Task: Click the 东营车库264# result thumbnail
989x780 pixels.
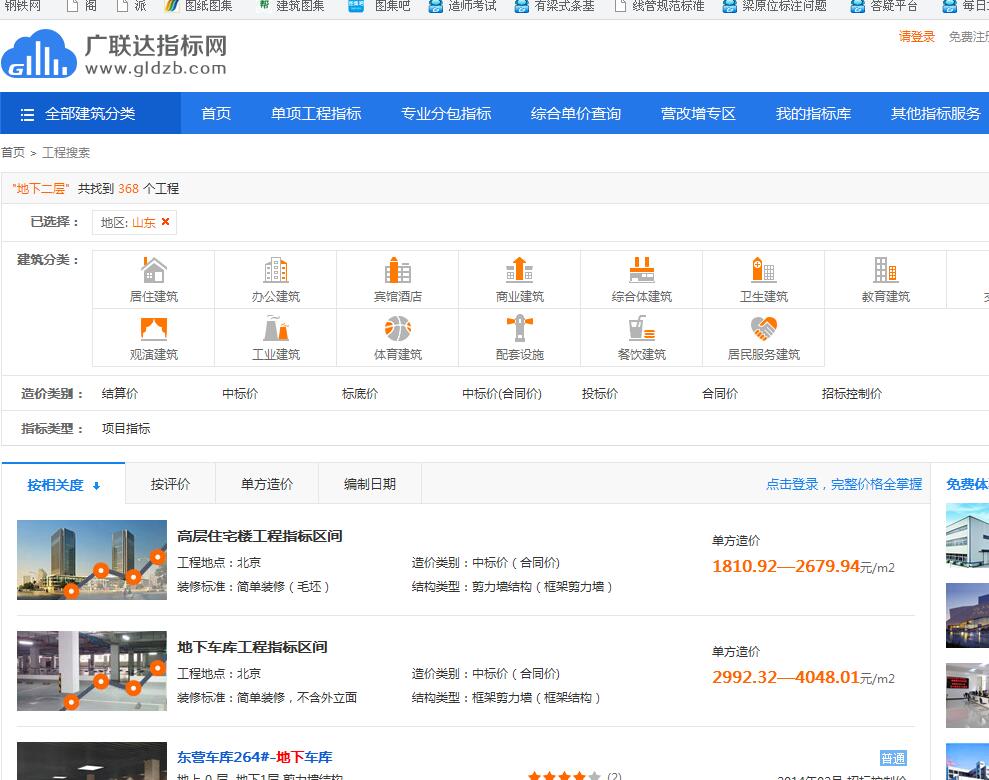Action: [x=92, y=761]
